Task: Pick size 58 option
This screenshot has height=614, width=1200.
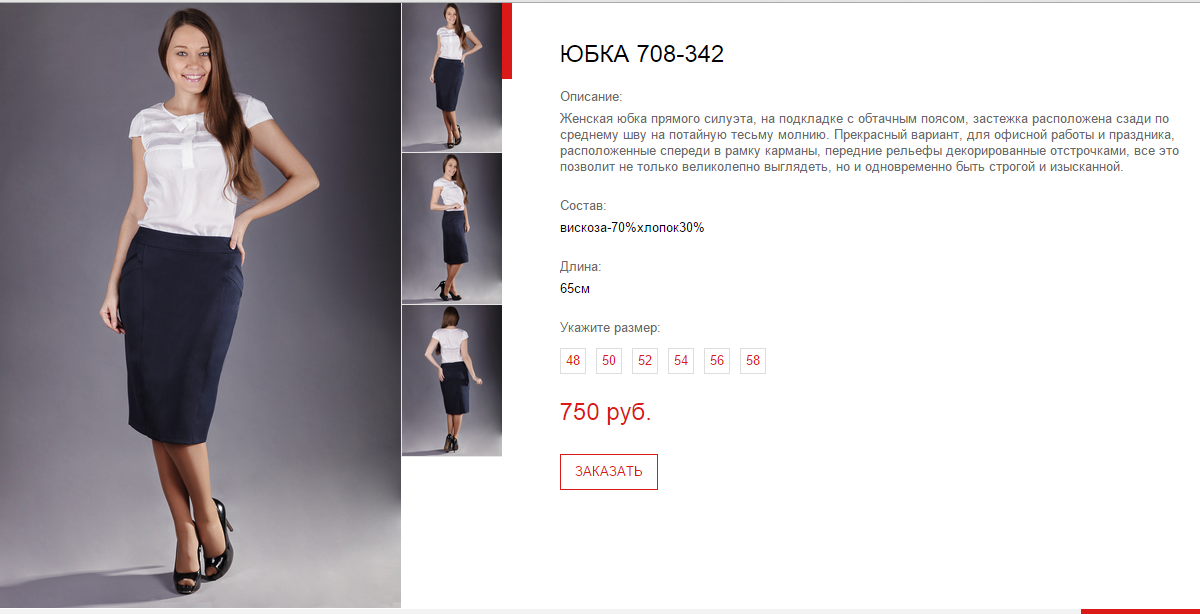Action: (x=753, y=361)
